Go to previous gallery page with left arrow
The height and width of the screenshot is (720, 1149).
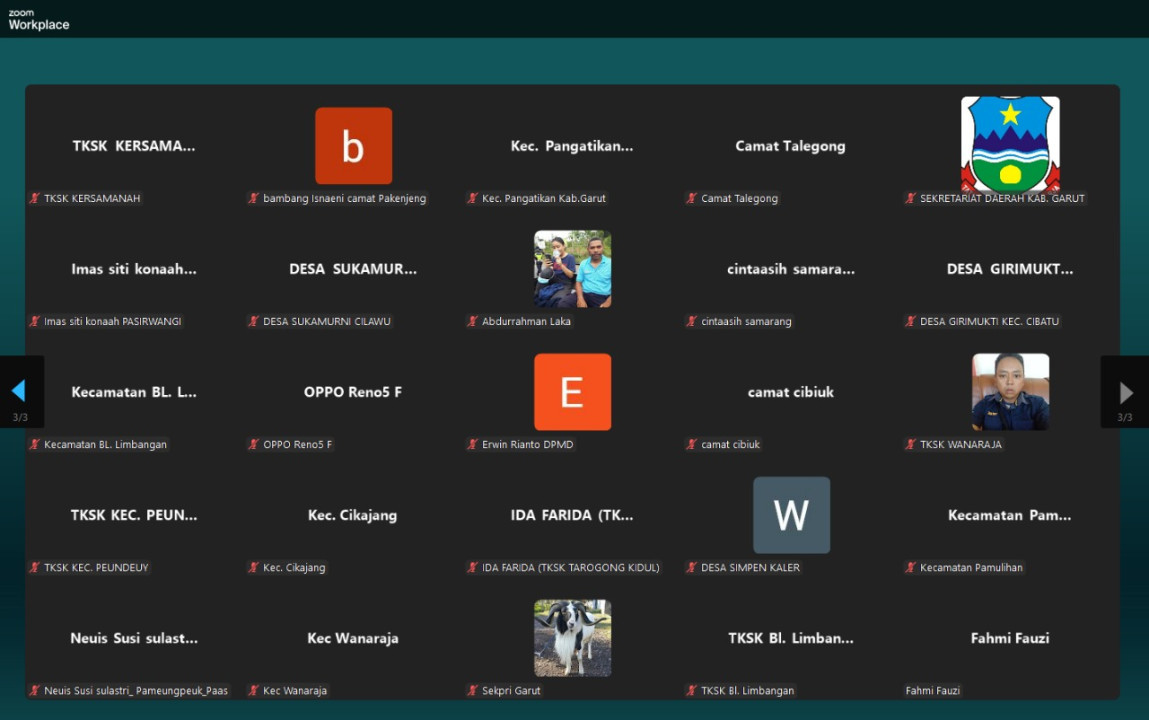coord(19,391)
